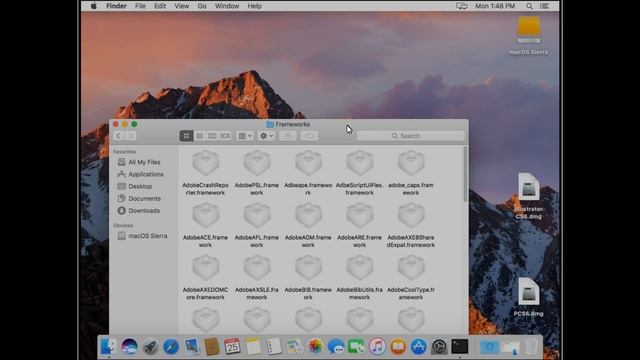Click the clock Mon 1:48 PM
This screenshot has height=360, width=640.
pyautogui.click(x=495, y=6)
